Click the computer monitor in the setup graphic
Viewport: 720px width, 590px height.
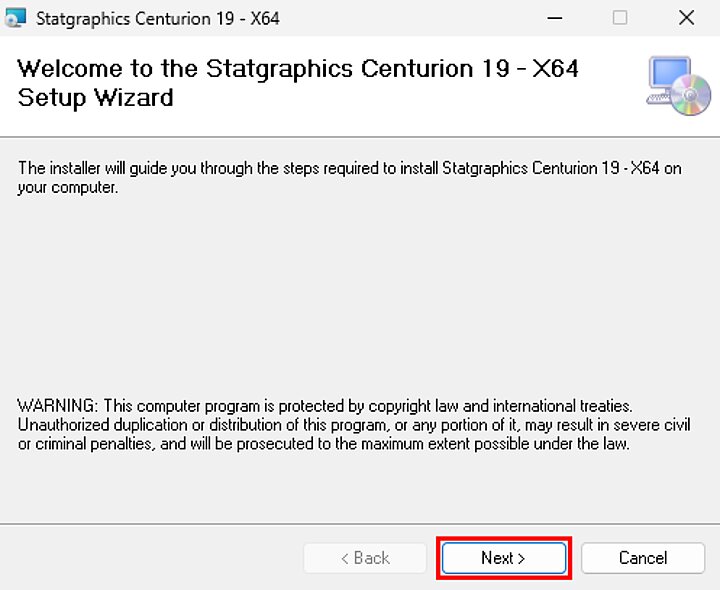point(667,78)
